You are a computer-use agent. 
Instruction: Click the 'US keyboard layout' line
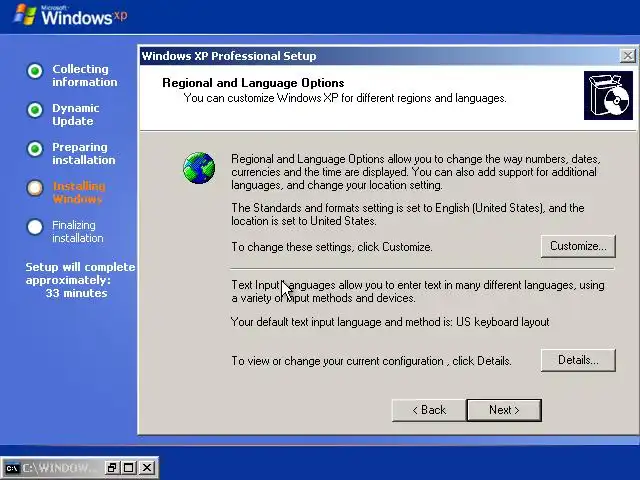(x=390, y=322)
